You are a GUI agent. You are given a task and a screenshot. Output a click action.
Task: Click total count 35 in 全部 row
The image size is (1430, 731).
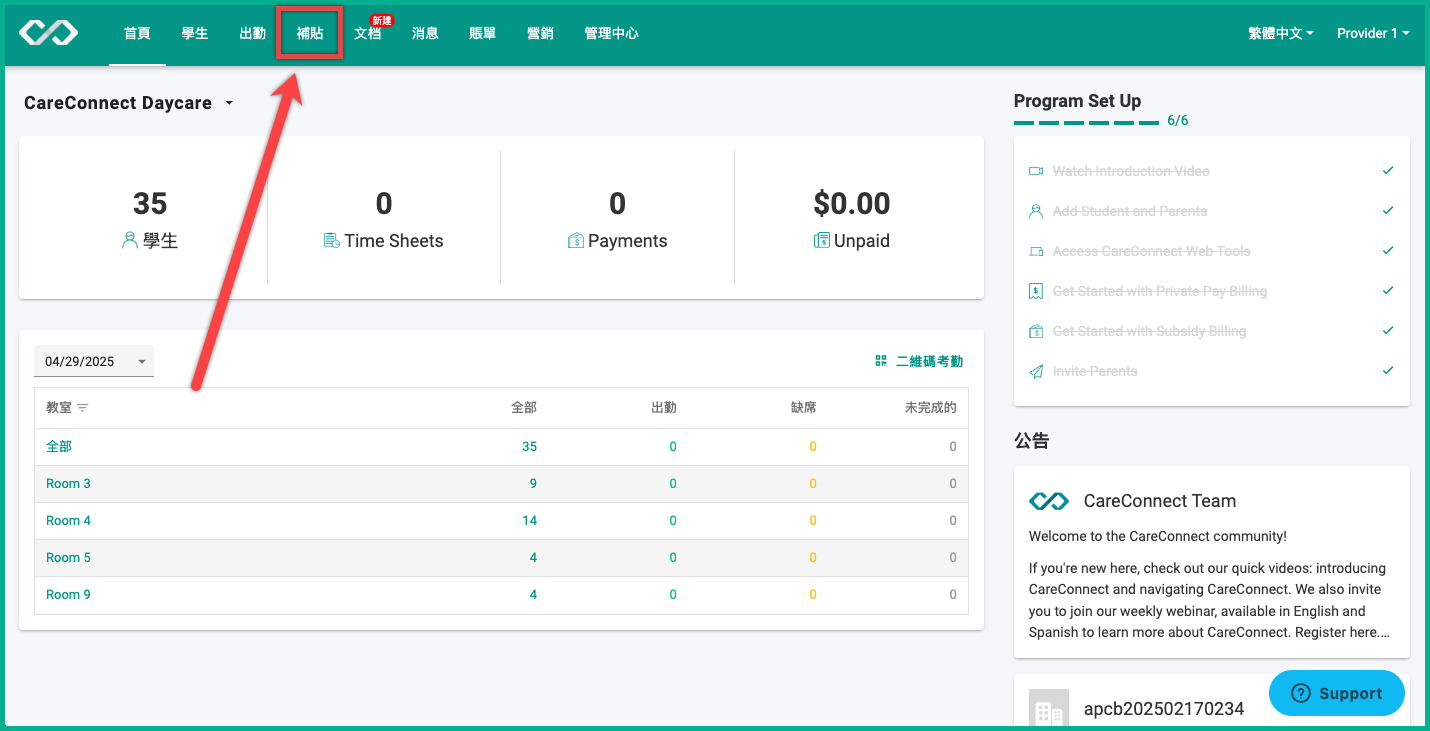529,447
